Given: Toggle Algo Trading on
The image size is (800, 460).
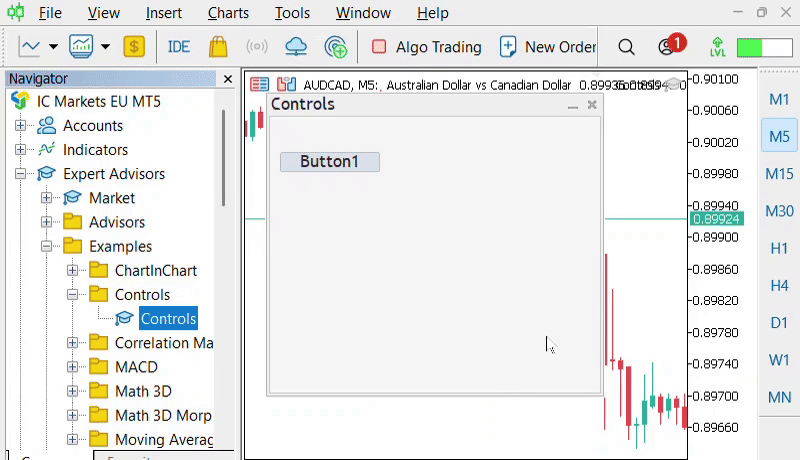Looking at the screenshot, I should [x=427, y=47].
